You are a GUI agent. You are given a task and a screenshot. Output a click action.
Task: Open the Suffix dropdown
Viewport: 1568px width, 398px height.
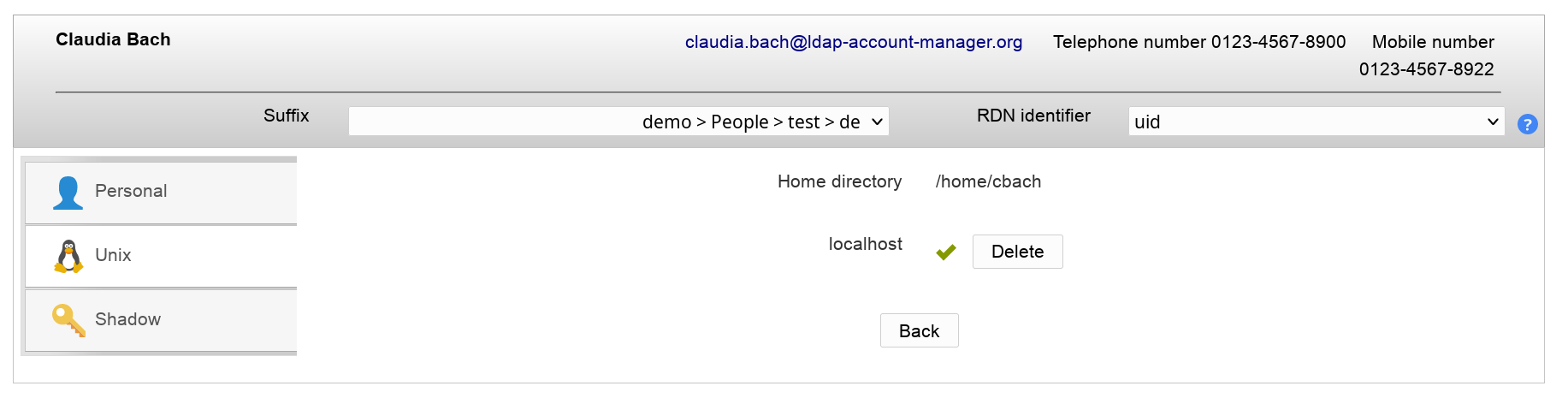[618, 122]
